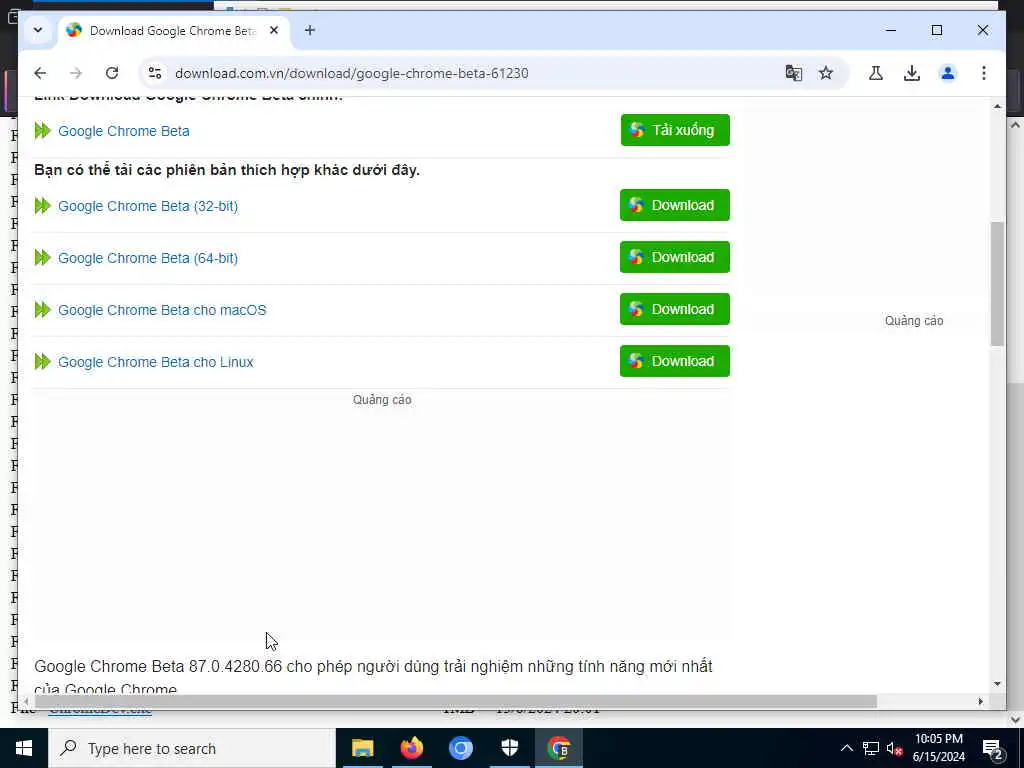Open the blue Chromium icon in taskbar
This screenshot has height=768, width=1024.
pyautogui.click(x=460, y=748)
